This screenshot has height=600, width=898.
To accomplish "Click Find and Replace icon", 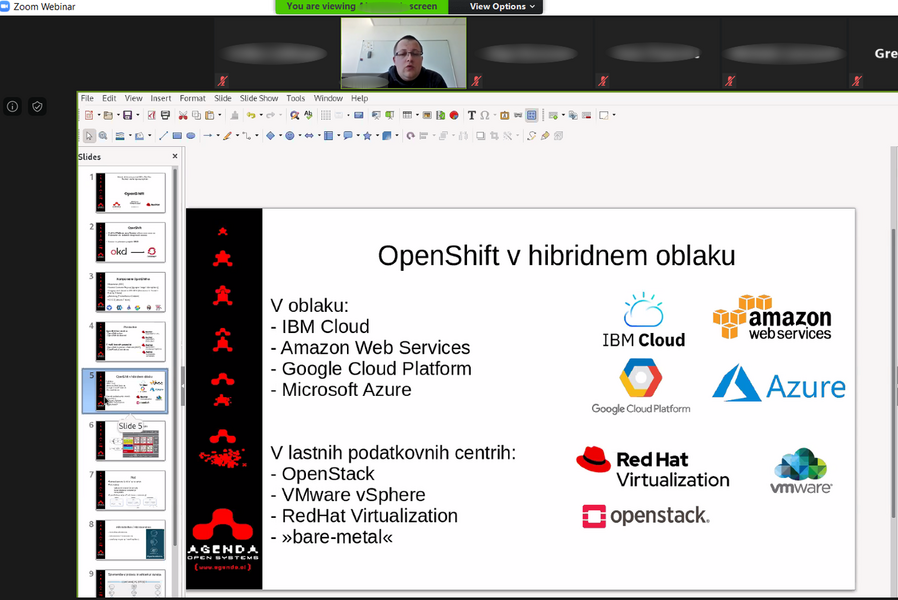I will click(294, 115).
